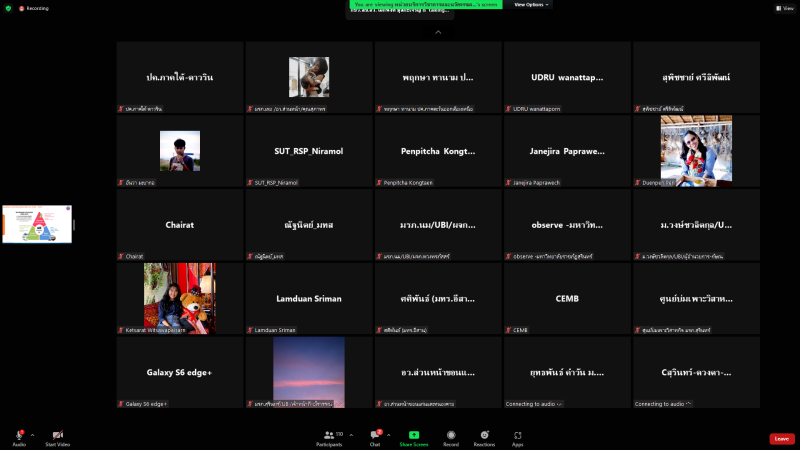Click the green encryption shield icon
This screenshot has width=800, height=450.
pyautogui.click(x=8, y=7)
